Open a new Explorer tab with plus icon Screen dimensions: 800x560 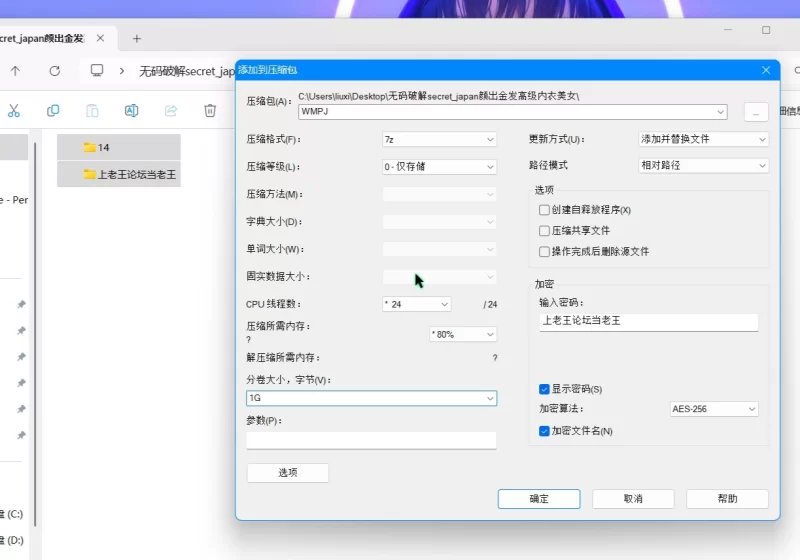pyautogui.click(x=137, y=39)
